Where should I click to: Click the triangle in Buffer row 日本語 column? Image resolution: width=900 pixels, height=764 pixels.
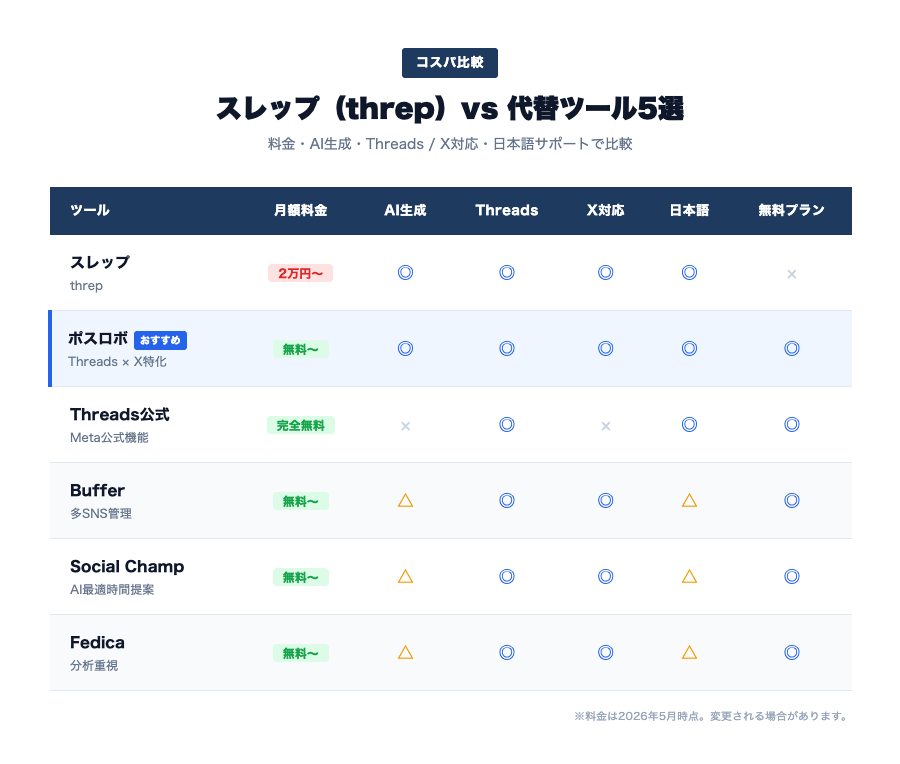point(689,501)
